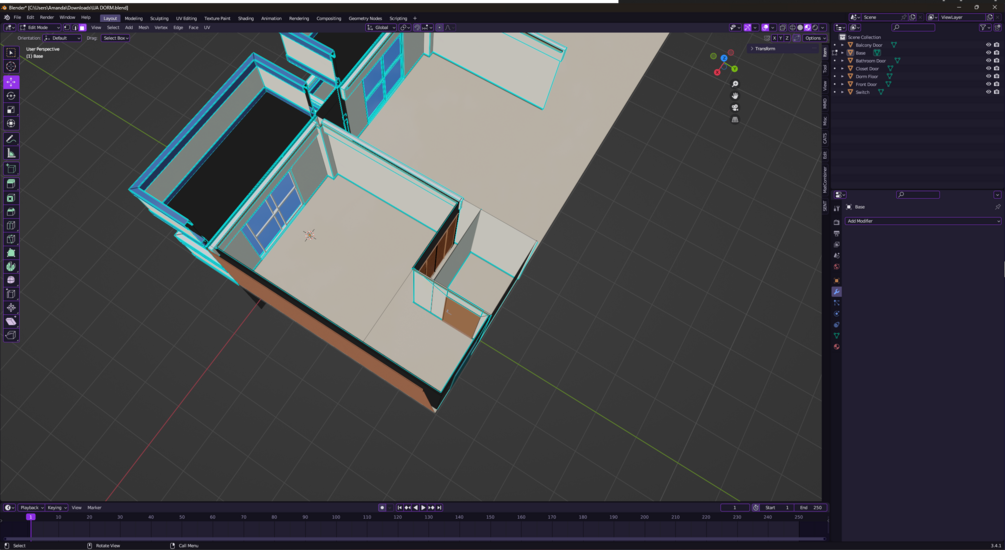Viewport: 1005px width, 550px height.
Task: Open the Edit Mode dropdown
Action: click(40, 28)
